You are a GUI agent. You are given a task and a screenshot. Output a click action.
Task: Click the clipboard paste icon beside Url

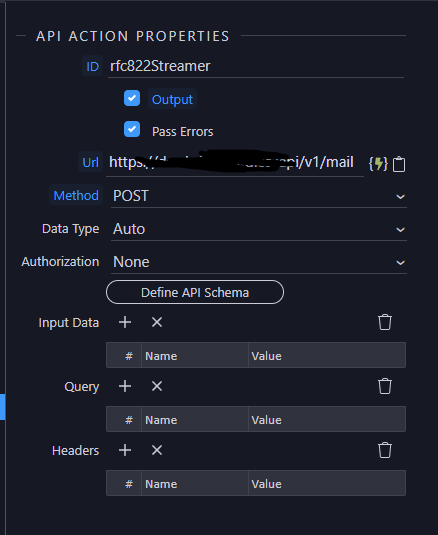399,164
